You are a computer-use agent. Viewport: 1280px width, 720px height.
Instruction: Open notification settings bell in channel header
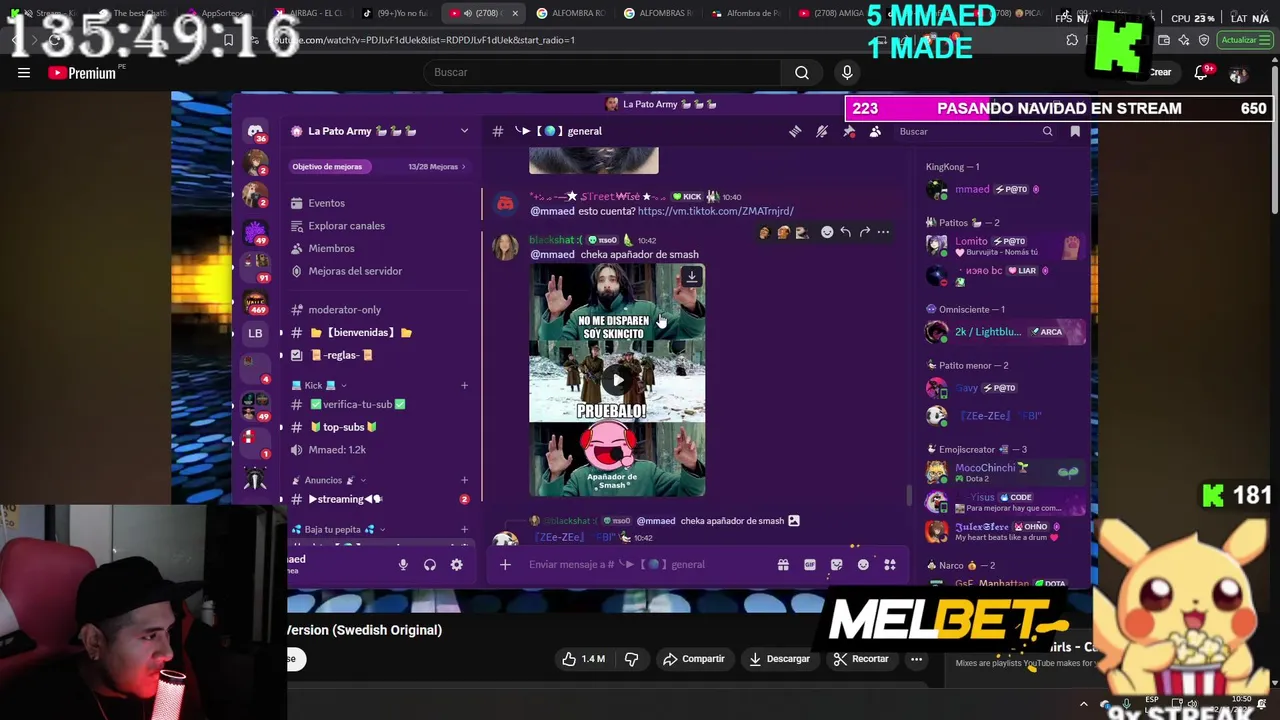tap(822, 131)
